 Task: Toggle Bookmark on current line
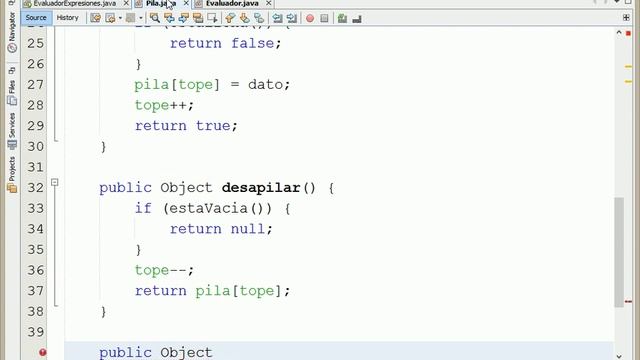click(x=259, y=18)
